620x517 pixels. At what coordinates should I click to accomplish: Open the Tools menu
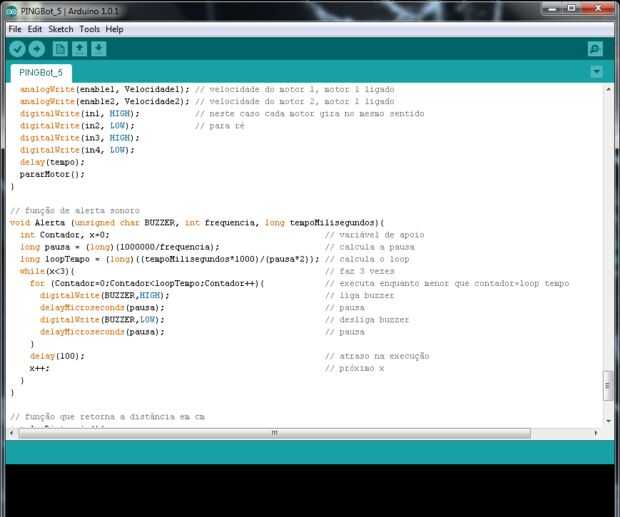(90, 29)
